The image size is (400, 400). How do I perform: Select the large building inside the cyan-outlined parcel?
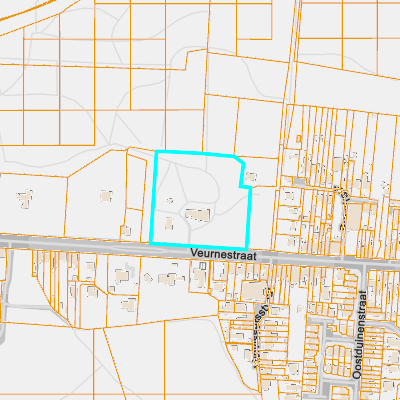(x=198, y=215)
